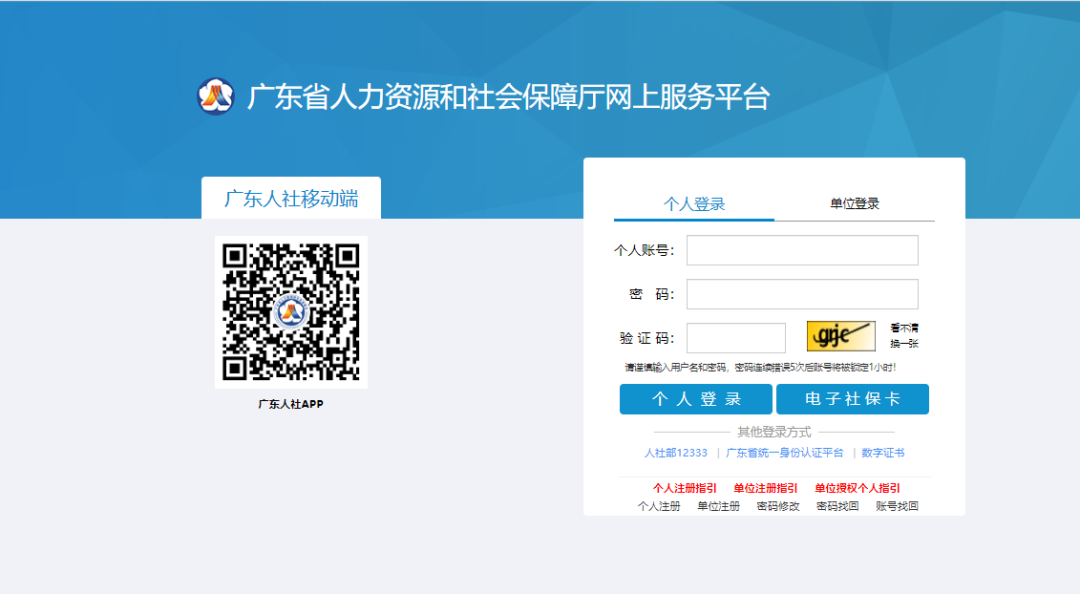Select the 广东人社移动端 tab

click(291, 198)
